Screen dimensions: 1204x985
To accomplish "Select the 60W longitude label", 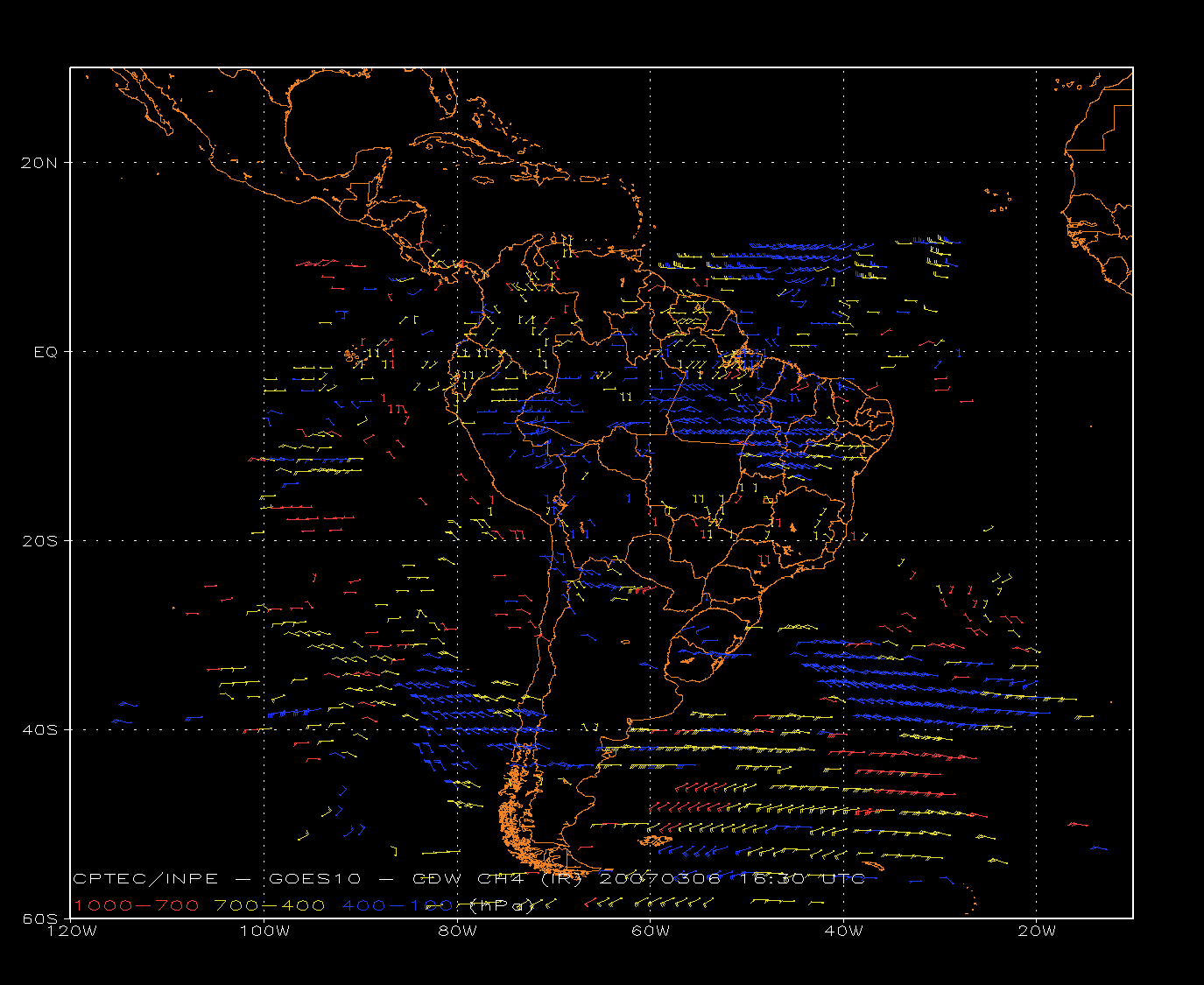I will 651,931.
